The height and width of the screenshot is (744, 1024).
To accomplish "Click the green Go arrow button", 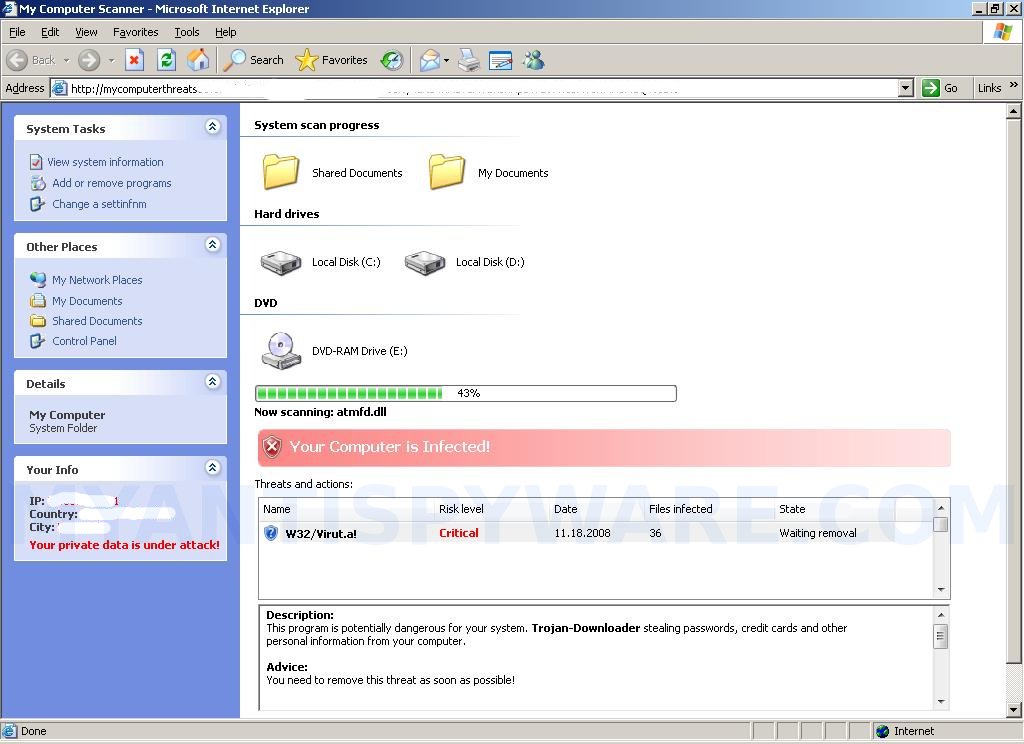I will (x=930, y=88).
